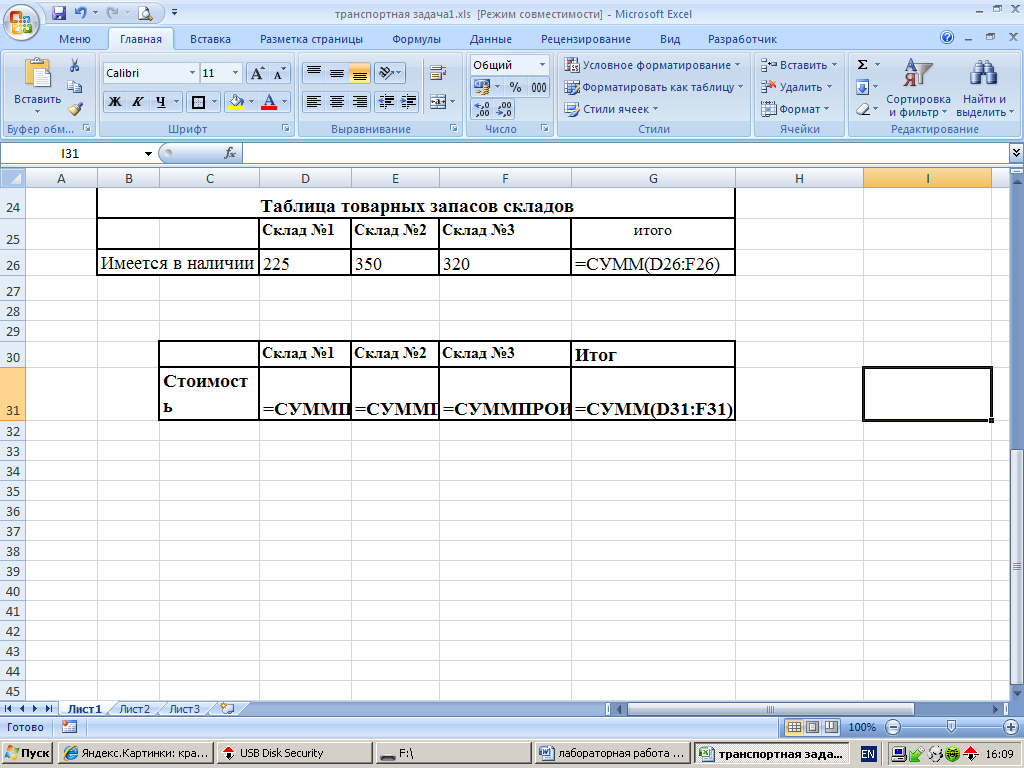Click Найти и выделить button
This screenshot has height=768, width=1024.
tap(985, 88)
